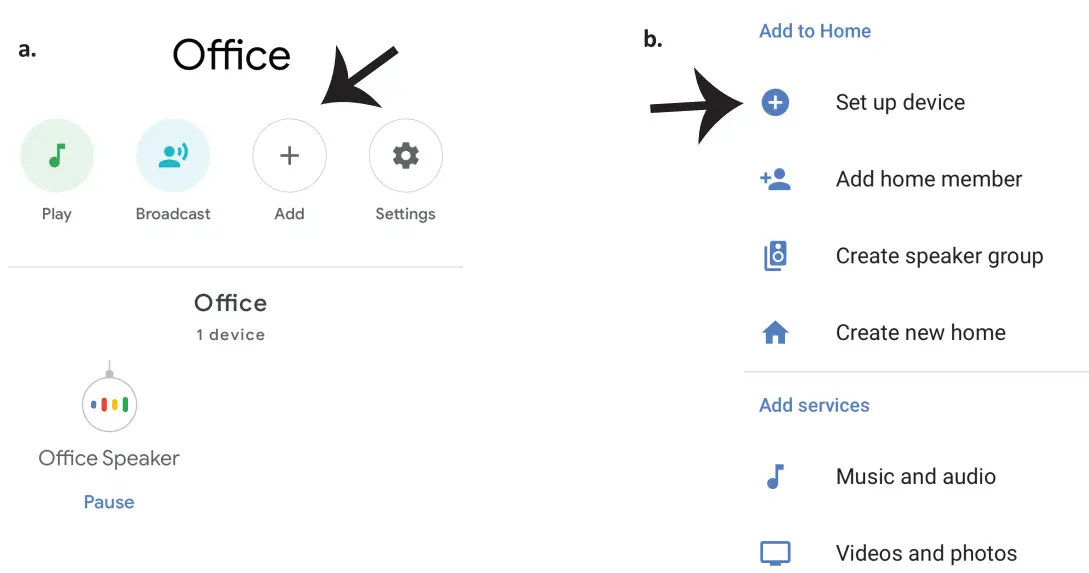Open Music and audio services

(915, 477)
